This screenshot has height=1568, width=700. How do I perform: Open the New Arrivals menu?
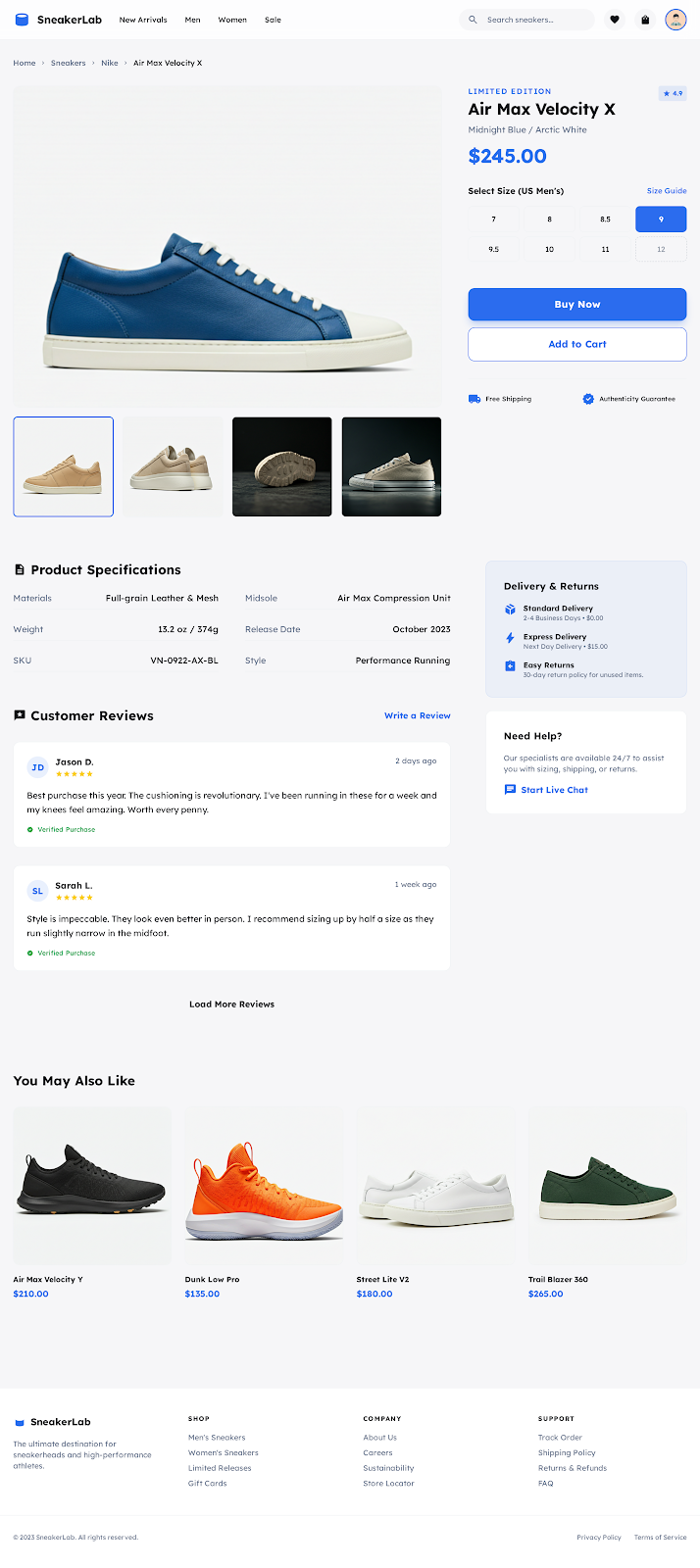[x=143, y=20]
